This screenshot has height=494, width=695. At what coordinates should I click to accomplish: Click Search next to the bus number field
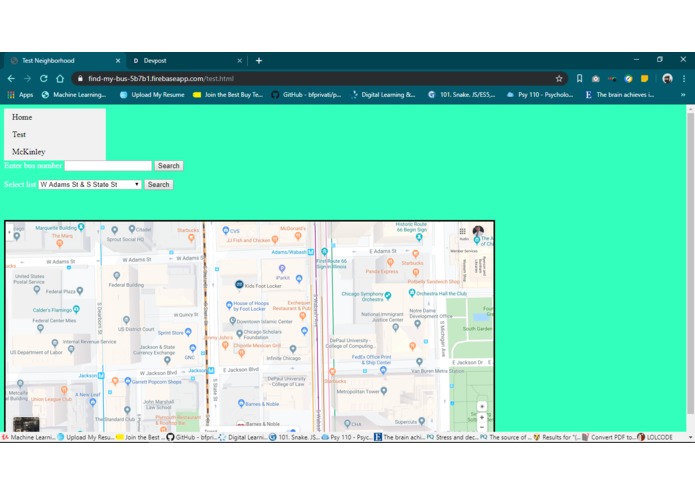pyautogui.click(x=169, y=166)
